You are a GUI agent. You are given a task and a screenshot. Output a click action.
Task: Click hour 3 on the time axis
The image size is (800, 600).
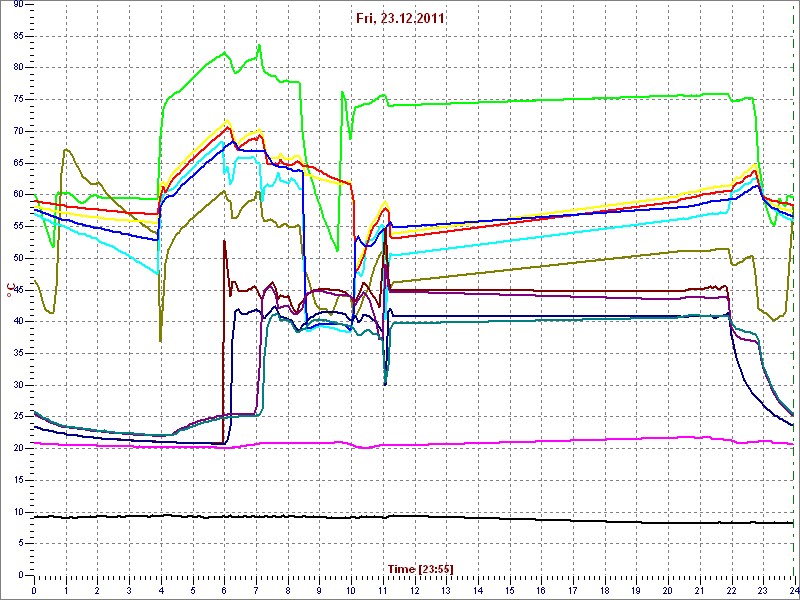click(x=129, y=589)
